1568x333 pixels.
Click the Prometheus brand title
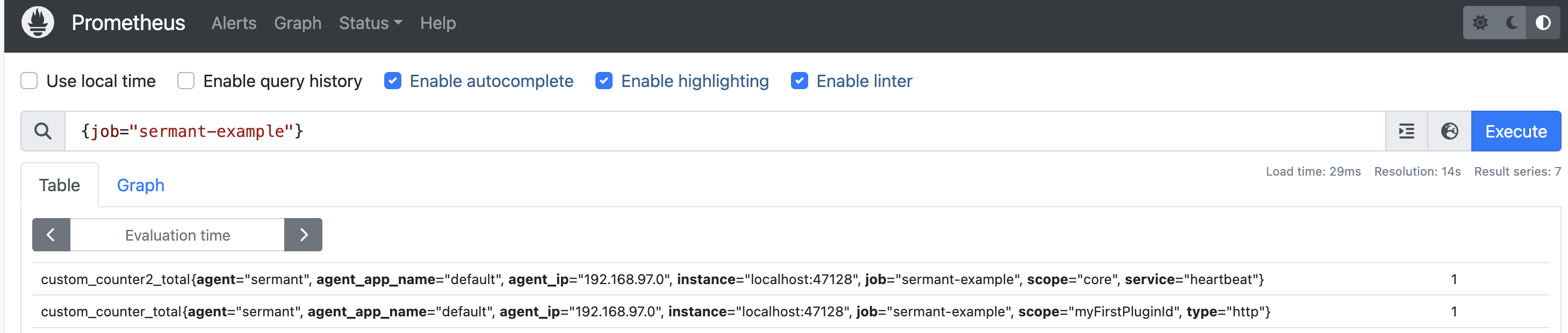click(128, 23)
